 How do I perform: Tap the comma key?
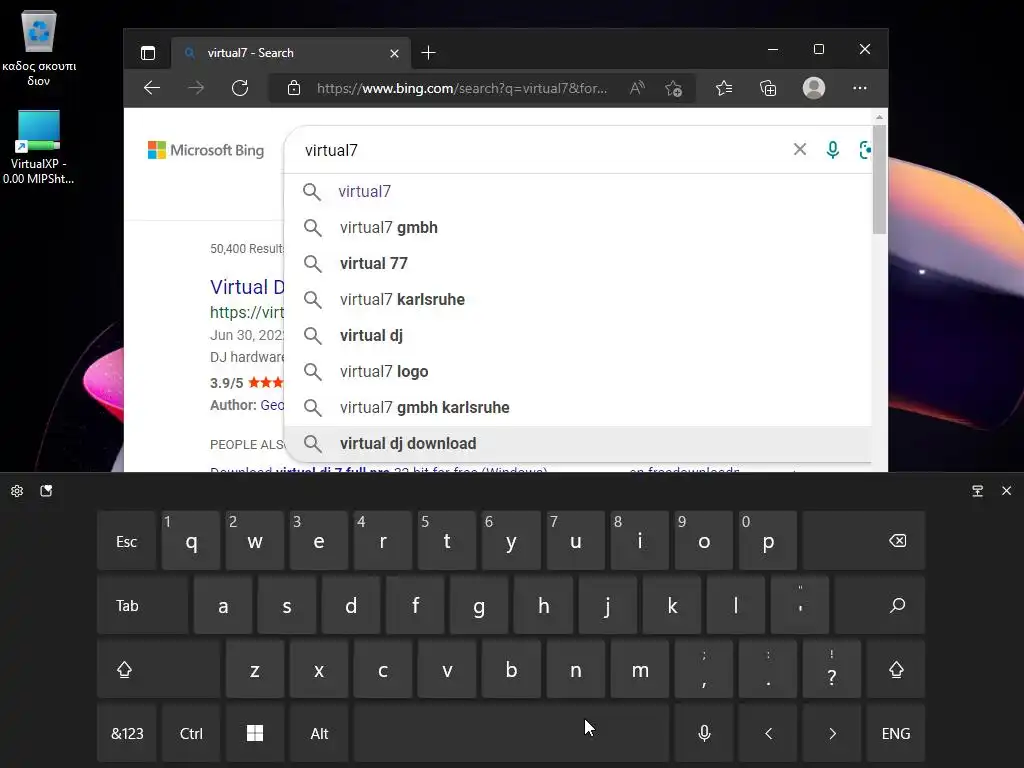click(x=704, y=669)
